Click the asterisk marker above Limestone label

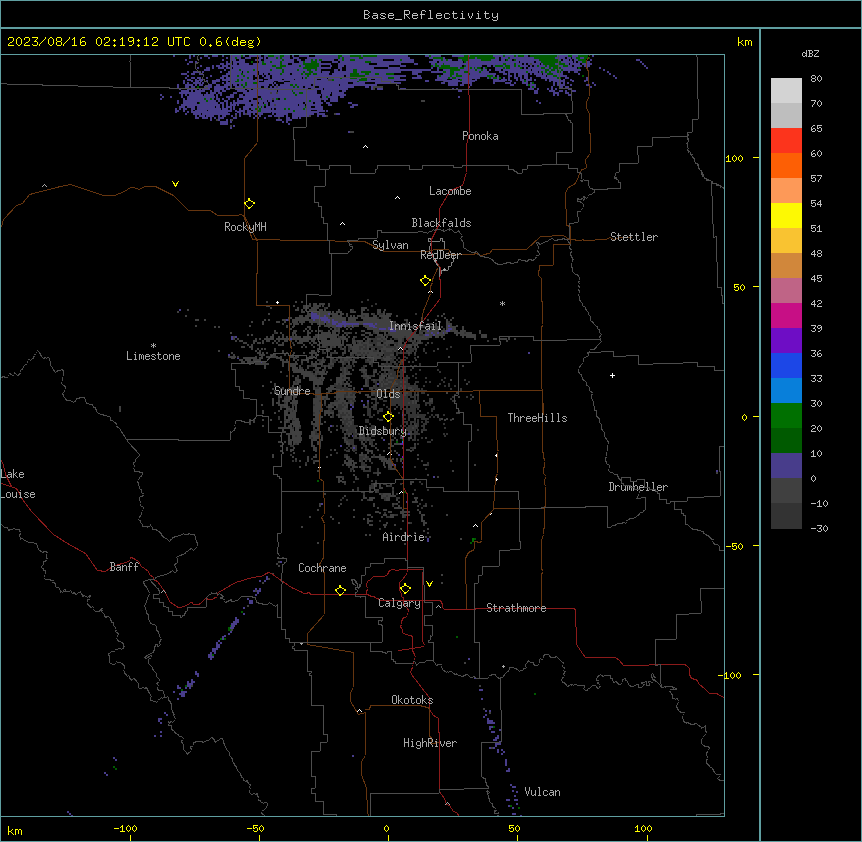coord(153,346)
